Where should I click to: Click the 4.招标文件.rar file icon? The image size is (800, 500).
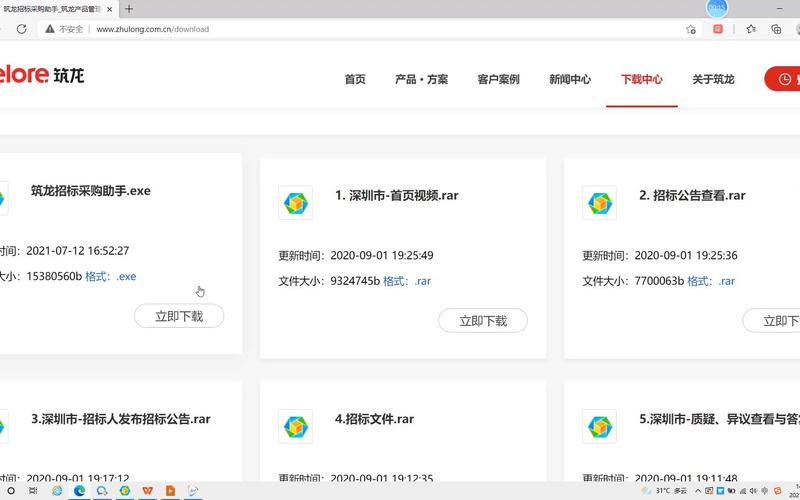pyautogui.click(x=295, y=427)
